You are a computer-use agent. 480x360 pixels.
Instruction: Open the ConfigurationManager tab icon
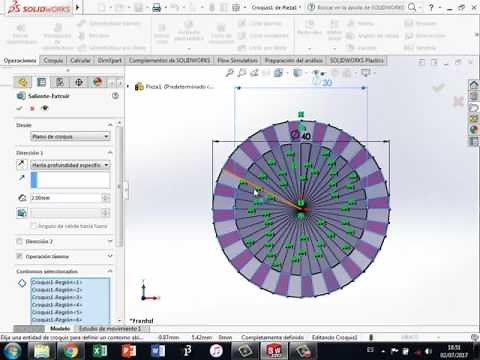pyautogui.click(x=60, y=82)
